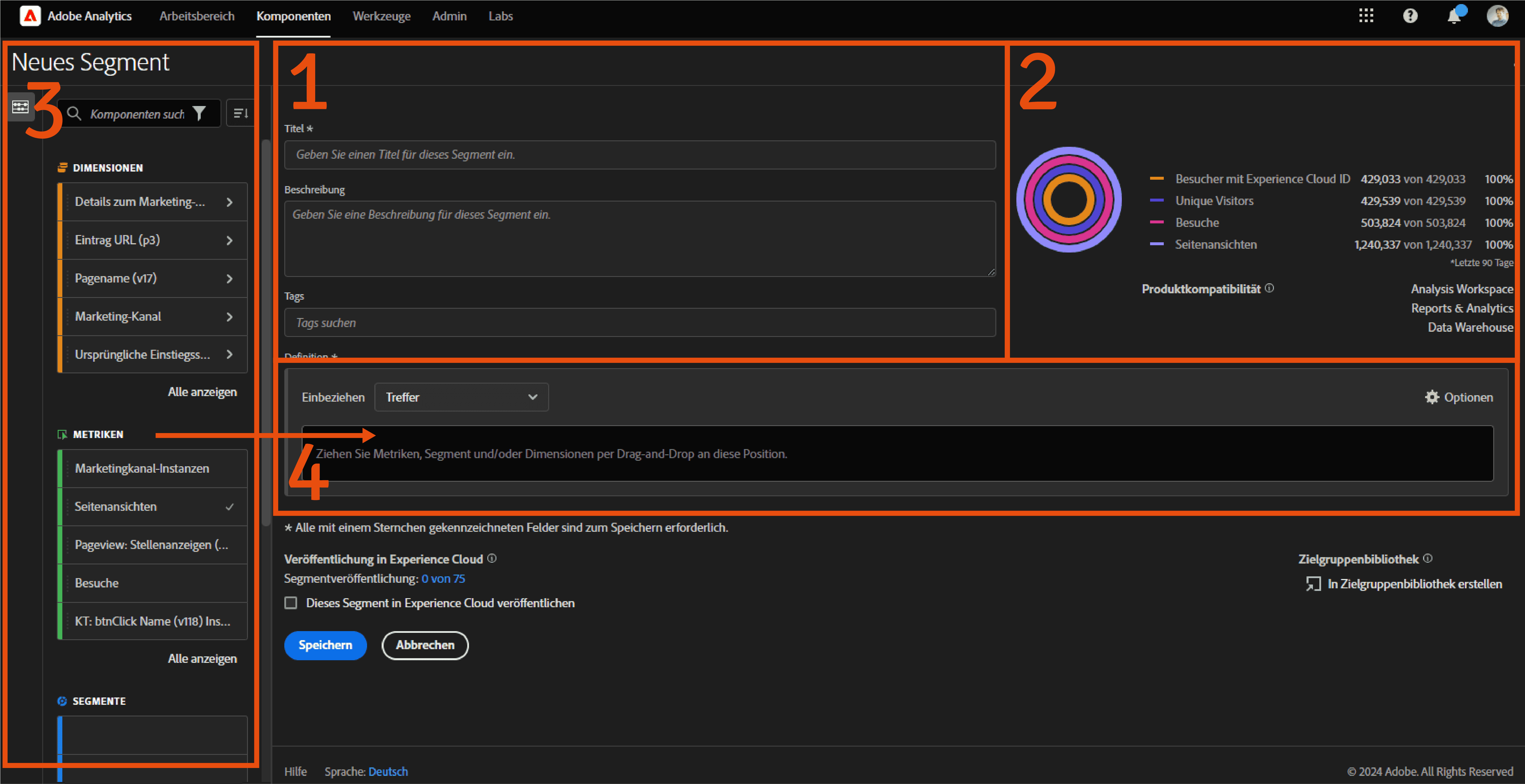The image size is (1525, 784).
Task: Open info icon next to Veröffentlichung in Experience Cloud
Action: tap(492, 559)
